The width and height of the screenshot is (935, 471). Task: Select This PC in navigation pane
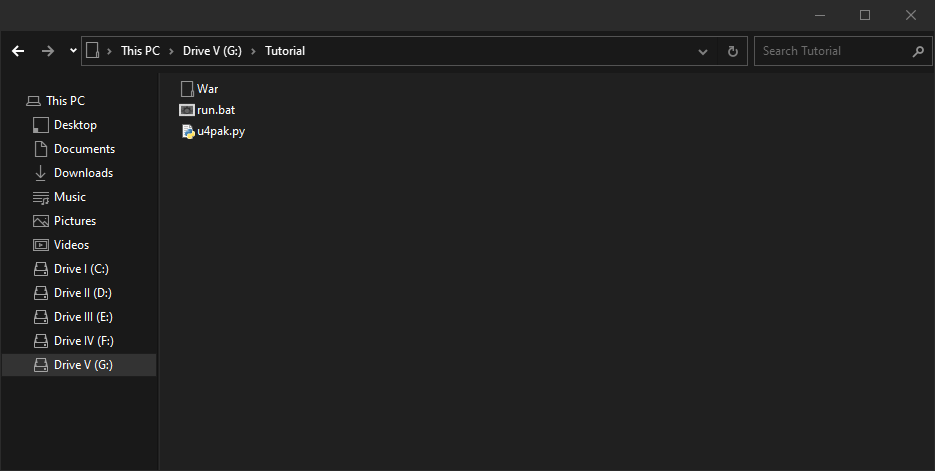tap(65, 101)
